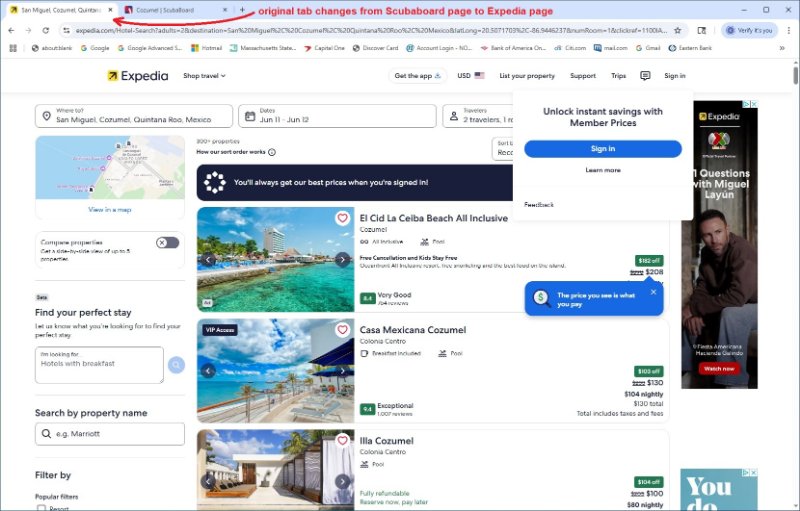This screenshot has height=511, width=800.
Task: Click the page vertical scrollbar
Action: coord(795,73)
